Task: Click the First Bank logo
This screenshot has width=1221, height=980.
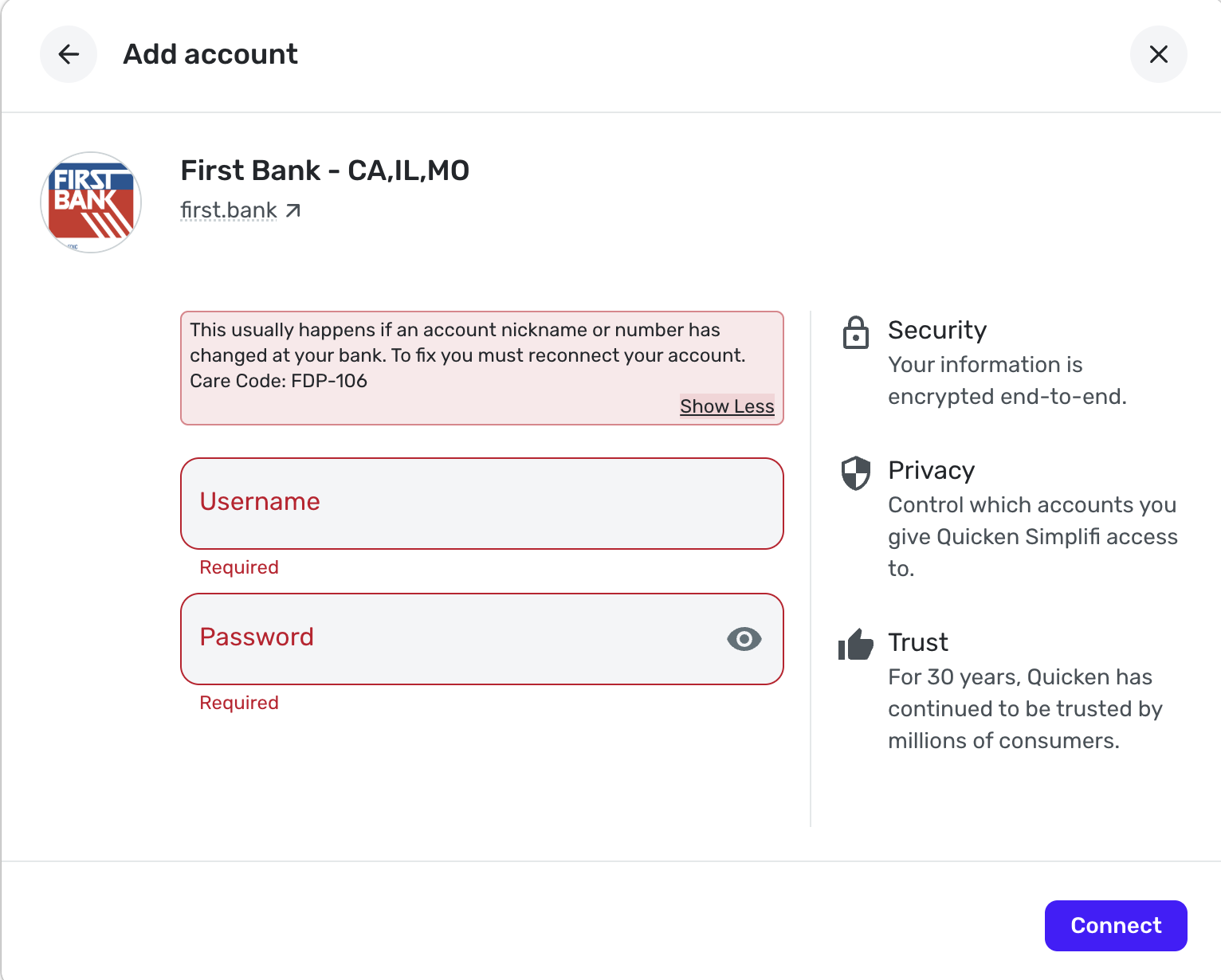Action: (91, 202)
